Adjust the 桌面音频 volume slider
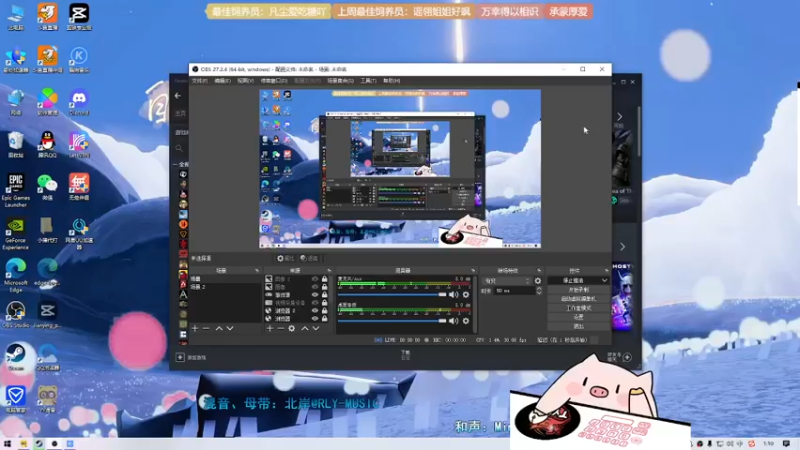This screenshot has height=450, width=800. pos(392,321)
